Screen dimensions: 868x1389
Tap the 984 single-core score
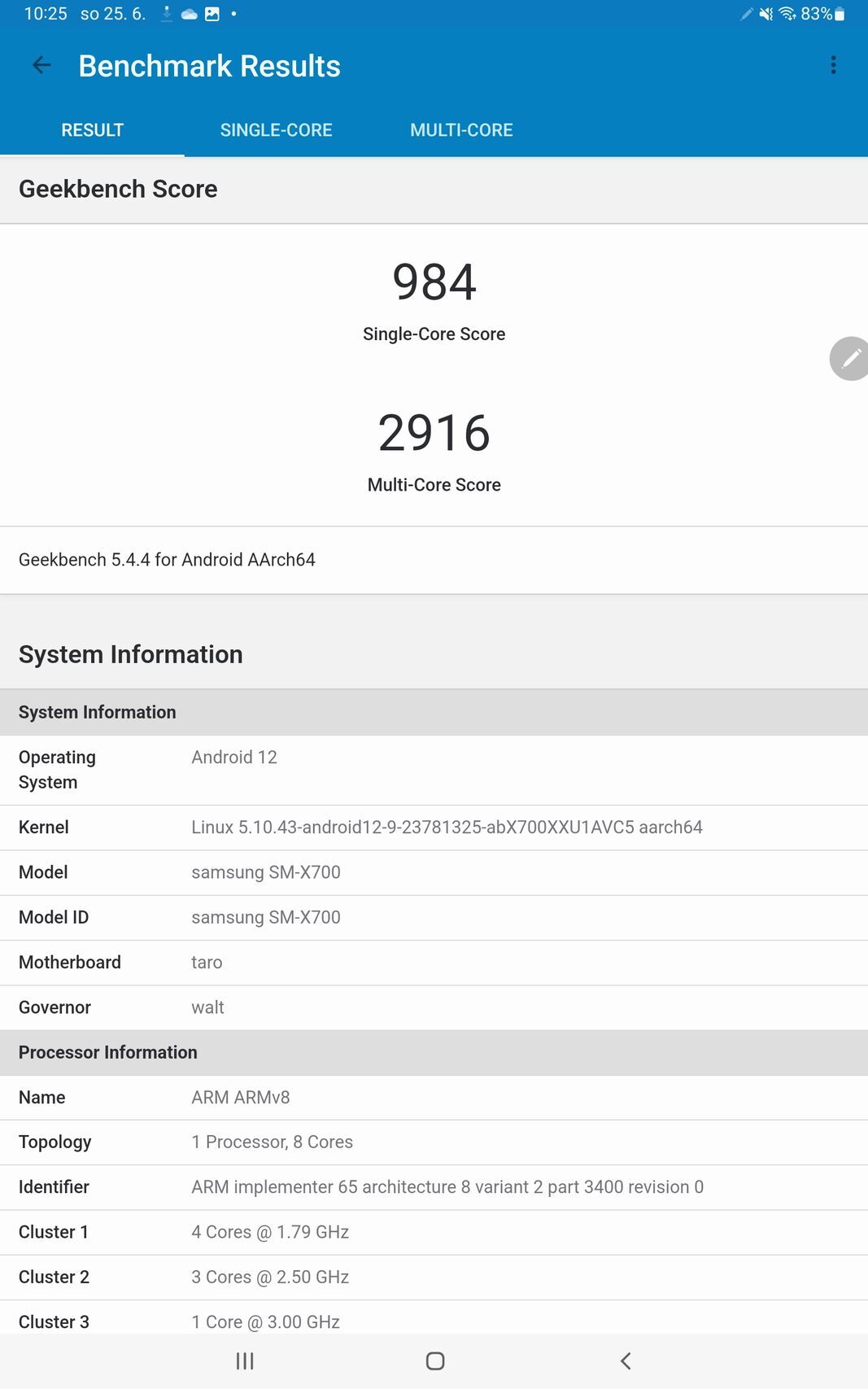434,282
